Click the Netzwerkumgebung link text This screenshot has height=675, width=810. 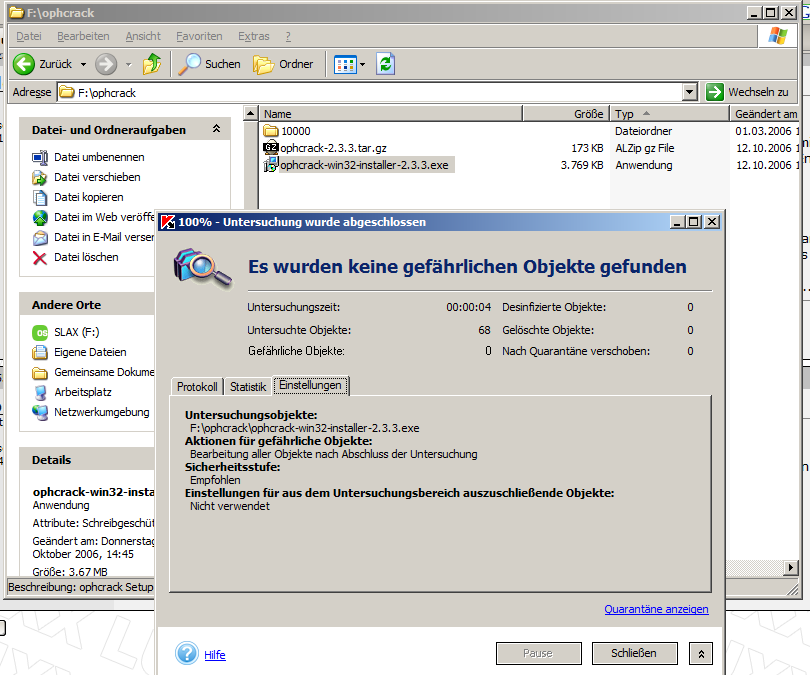(102, 412)
